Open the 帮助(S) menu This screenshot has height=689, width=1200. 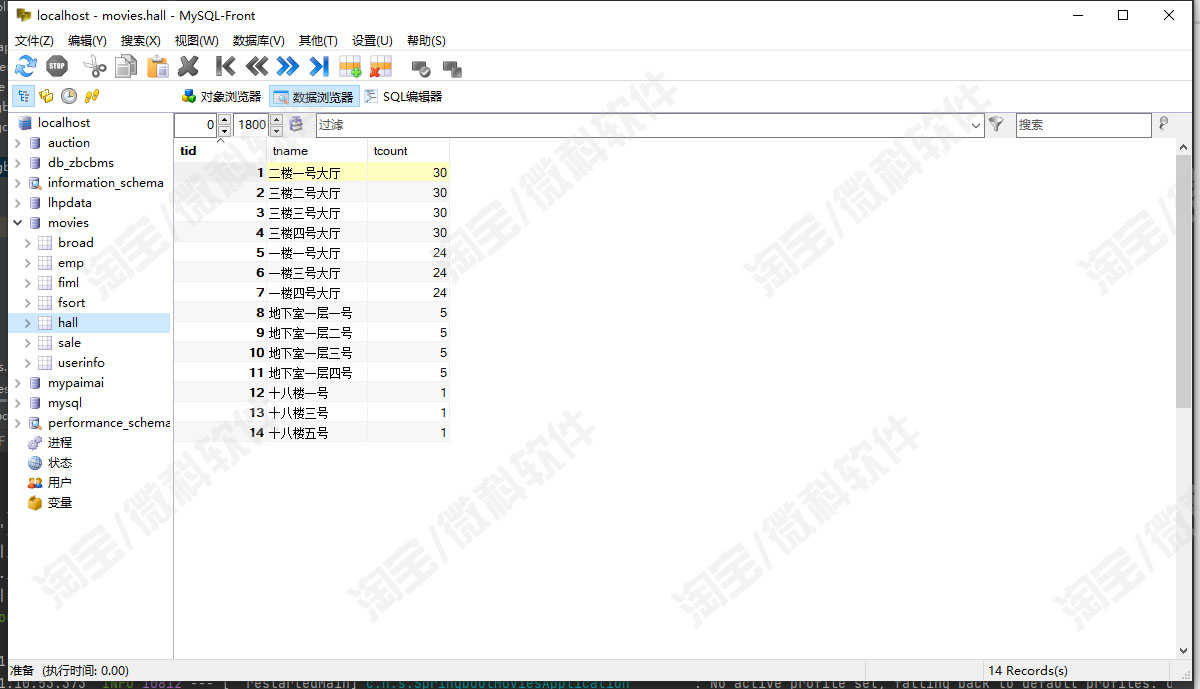(426, 40)
